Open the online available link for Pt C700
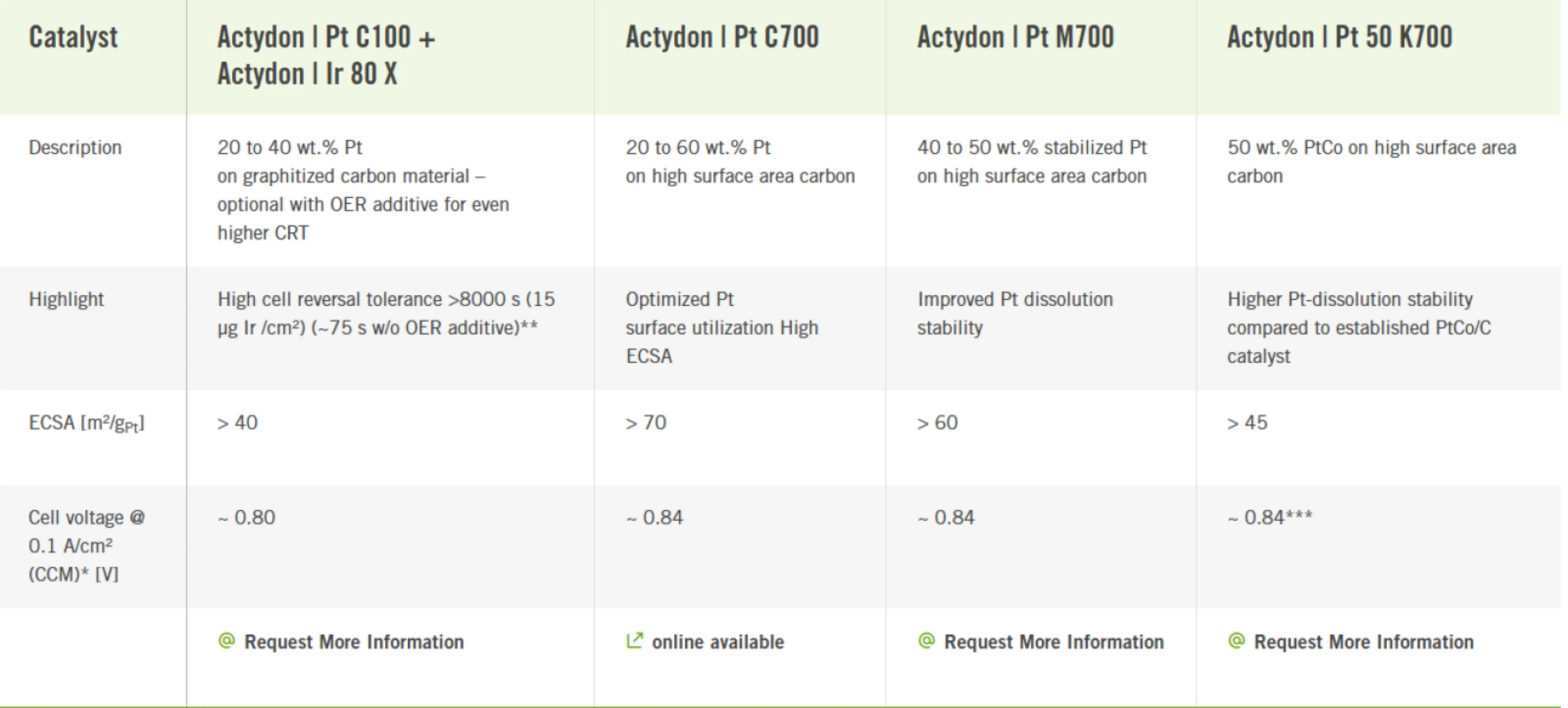1568x708 pixels. [x=718, y=642]
